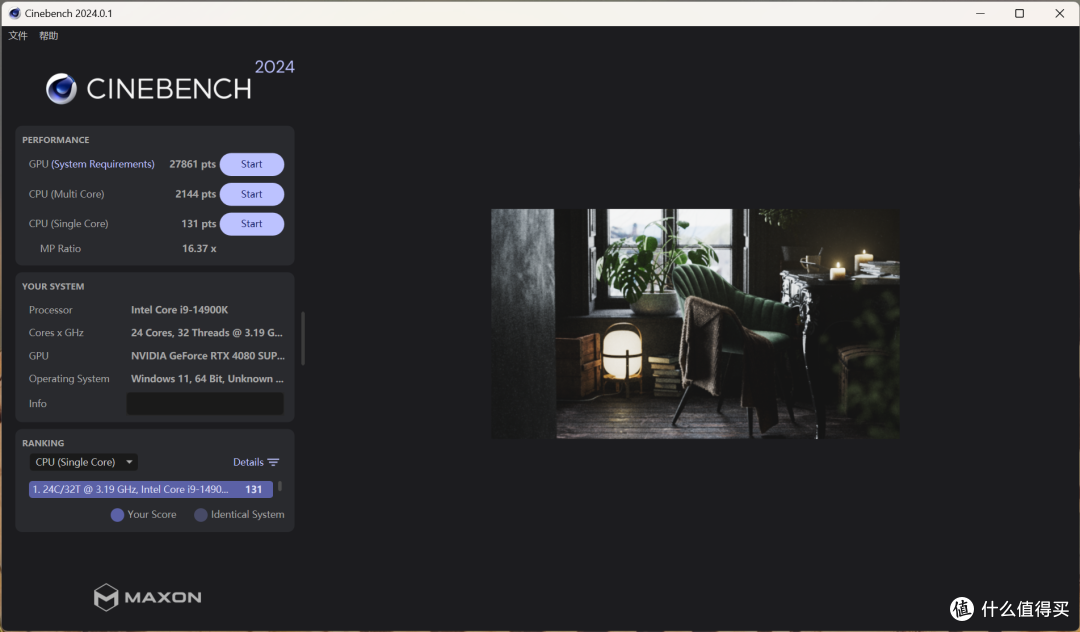The image size is (1080, 632).
Task: Close the Cinebench window
Action: 1059,13
